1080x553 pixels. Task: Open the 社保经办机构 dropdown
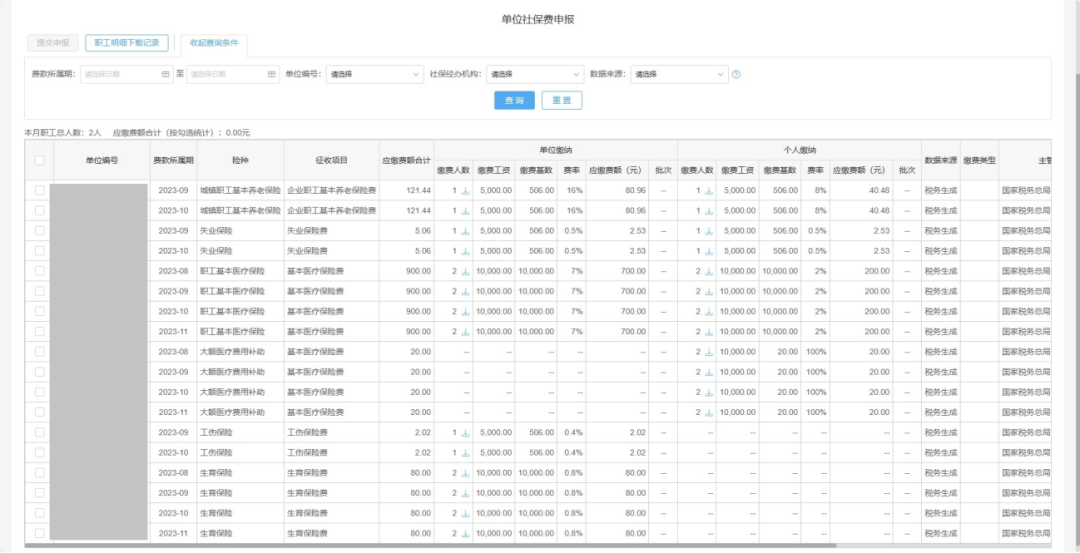click(x=535, y=74)
